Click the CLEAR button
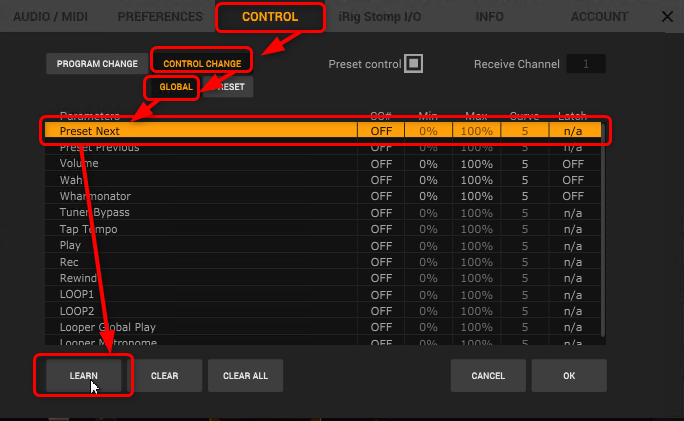The image size is (684, 421). point(164,376)
